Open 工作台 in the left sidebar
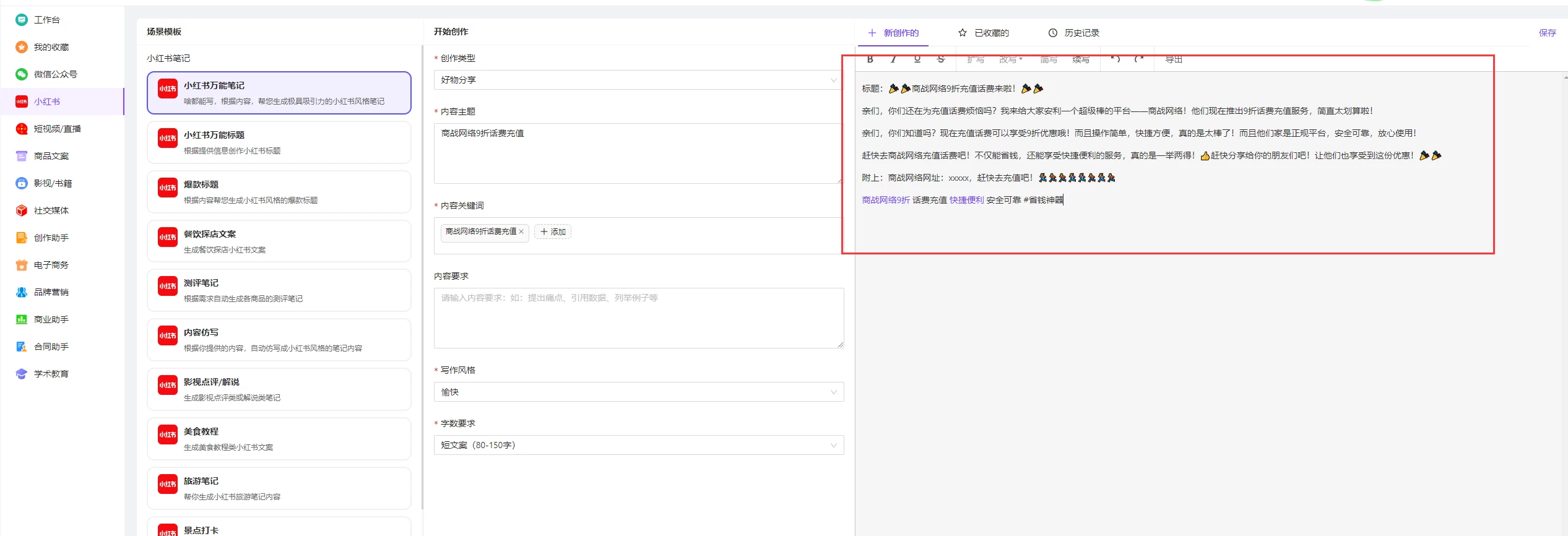The width and height of the screenshot is (1568, 536). 47,20
